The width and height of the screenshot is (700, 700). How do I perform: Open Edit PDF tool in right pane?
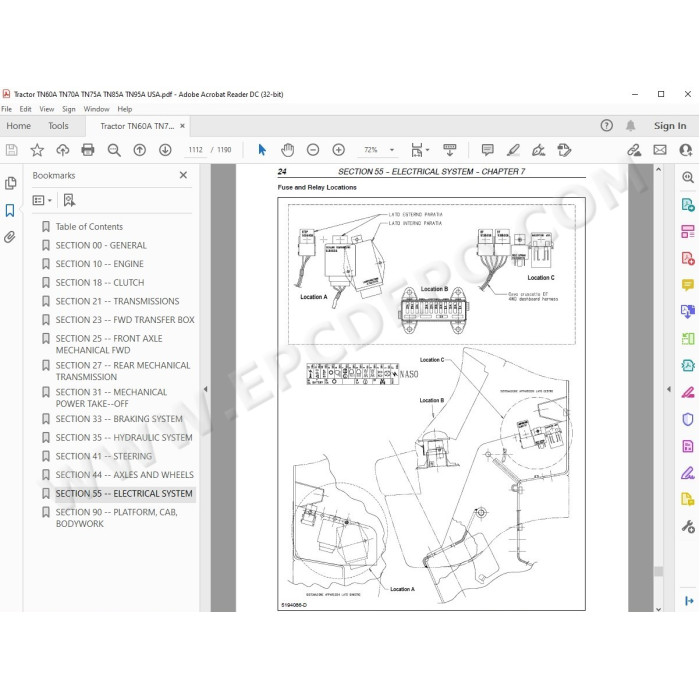pos(688,231)
